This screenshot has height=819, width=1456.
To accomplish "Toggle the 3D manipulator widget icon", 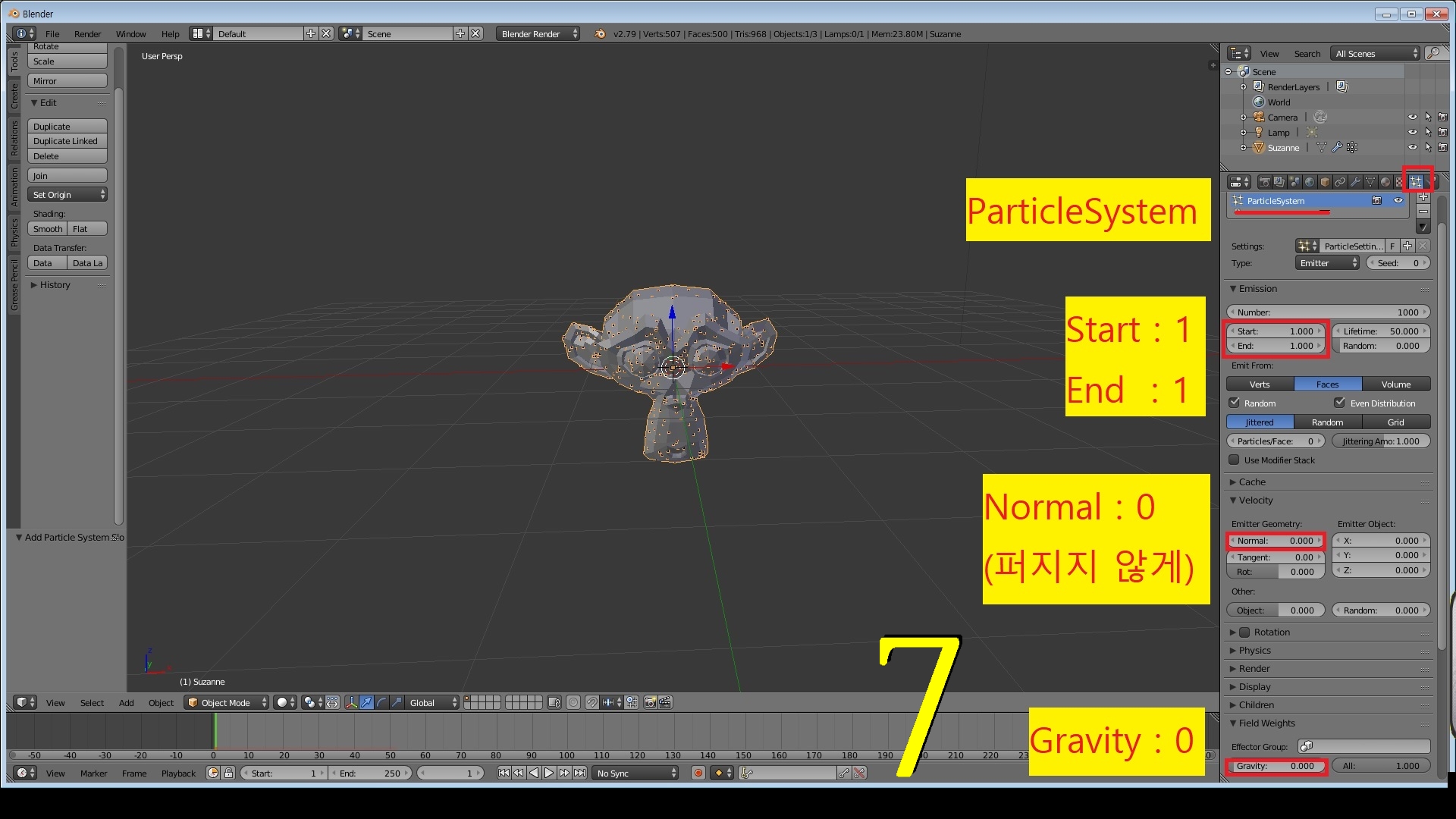I will [x=352, y=702].
